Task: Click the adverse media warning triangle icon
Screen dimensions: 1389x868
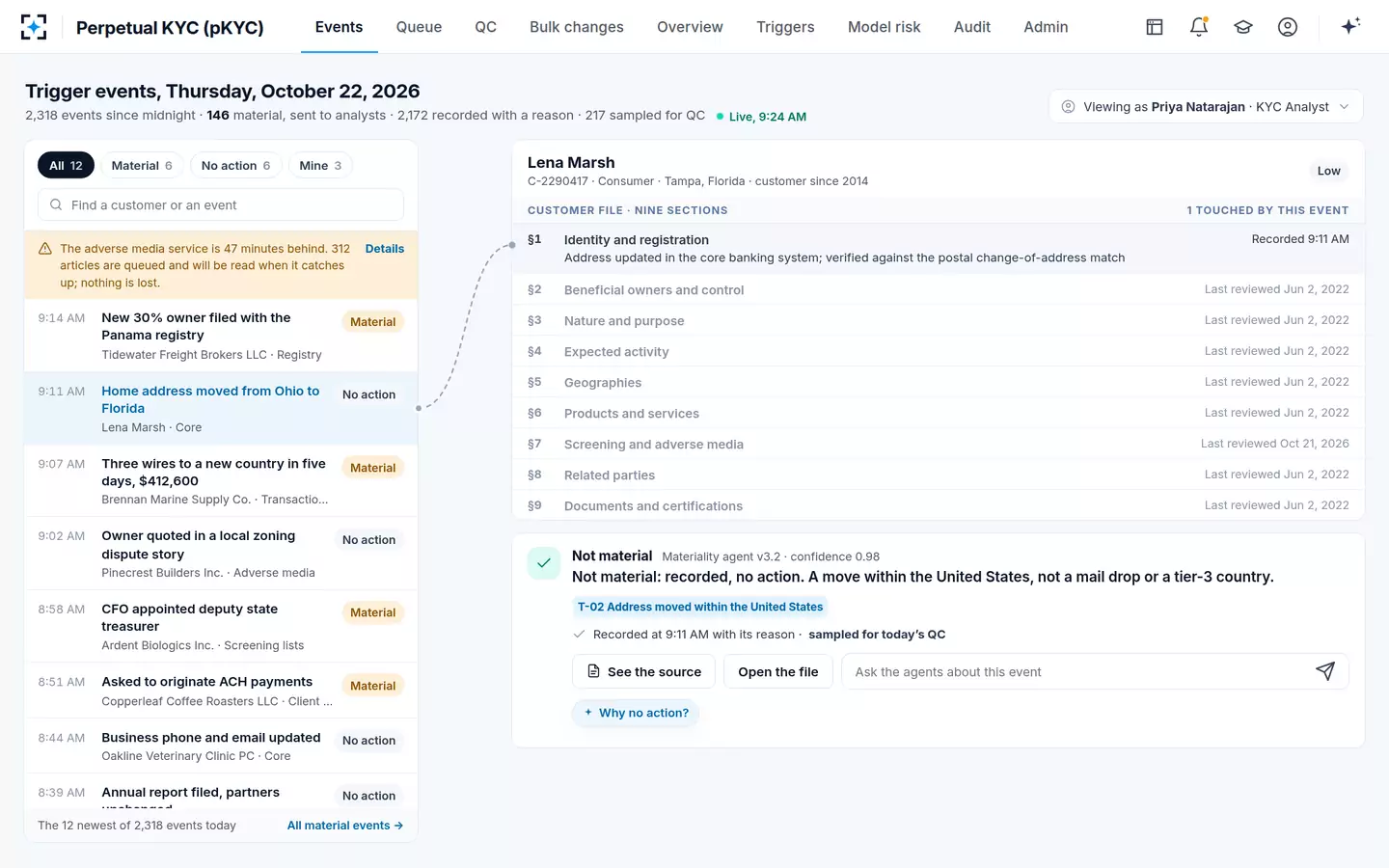Action: click(45, 249)
